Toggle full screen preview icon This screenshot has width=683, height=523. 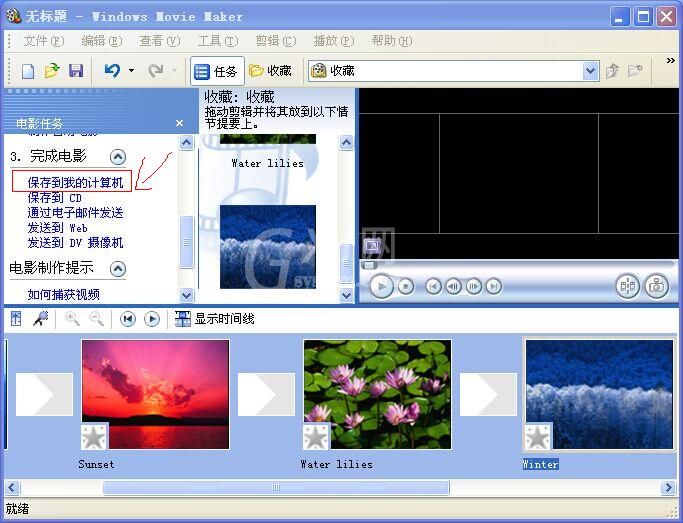coord(372,246)
